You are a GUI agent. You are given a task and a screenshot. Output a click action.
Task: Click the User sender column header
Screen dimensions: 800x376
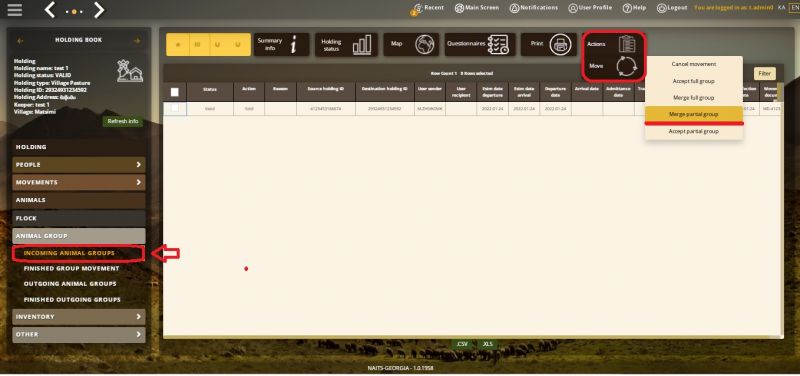pyautogui.click(x=430, y=92)
